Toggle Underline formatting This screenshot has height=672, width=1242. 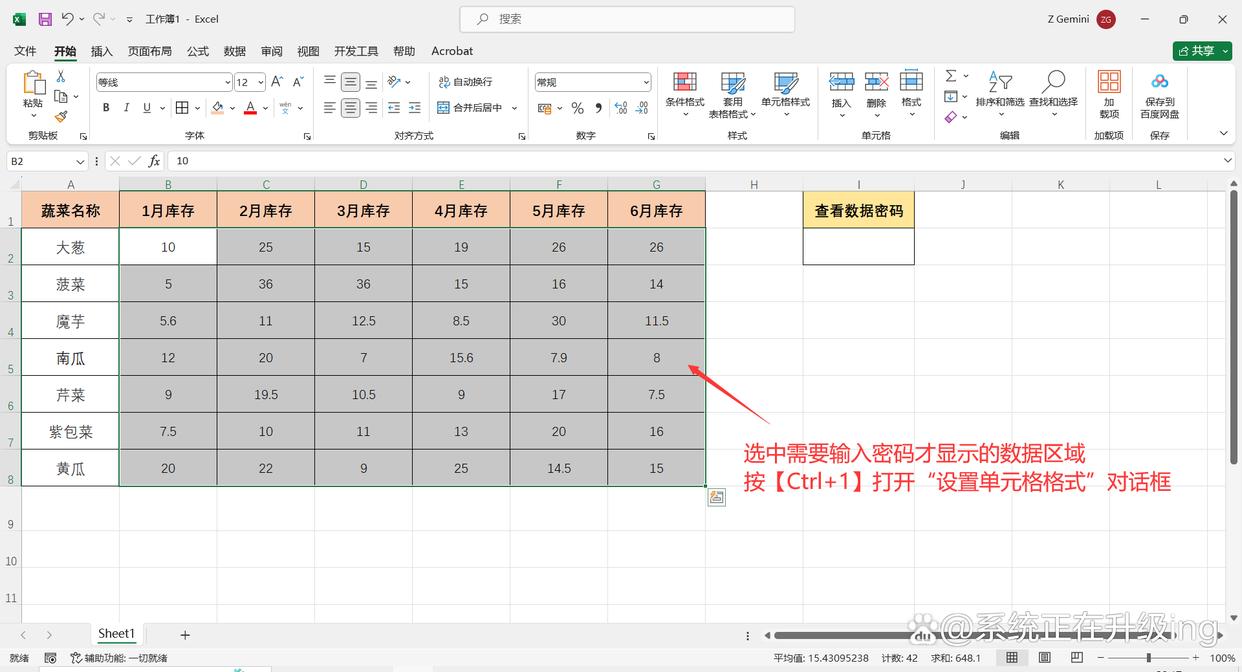point(147,108)
